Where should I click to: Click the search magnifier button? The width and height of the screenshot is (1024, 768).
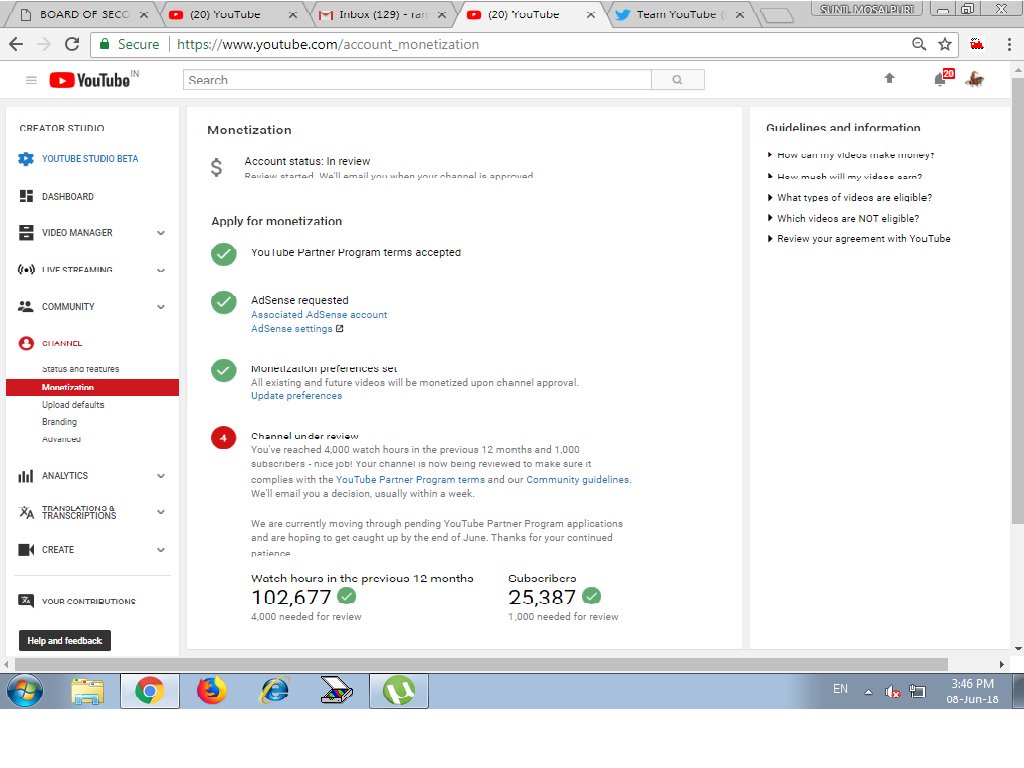tap(677, 80)
